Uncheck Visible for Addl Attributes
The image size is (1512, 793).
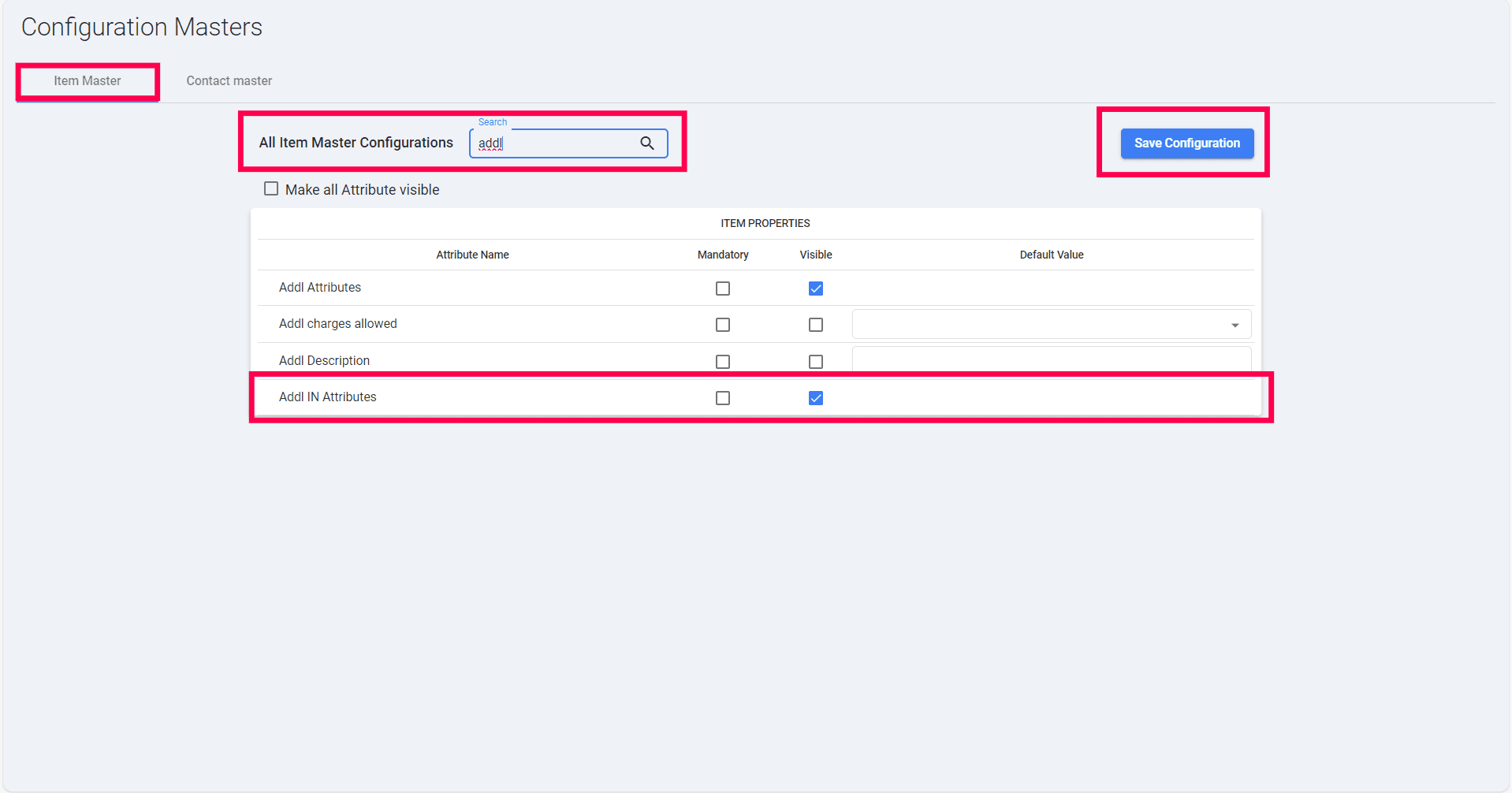pos(815,289)
